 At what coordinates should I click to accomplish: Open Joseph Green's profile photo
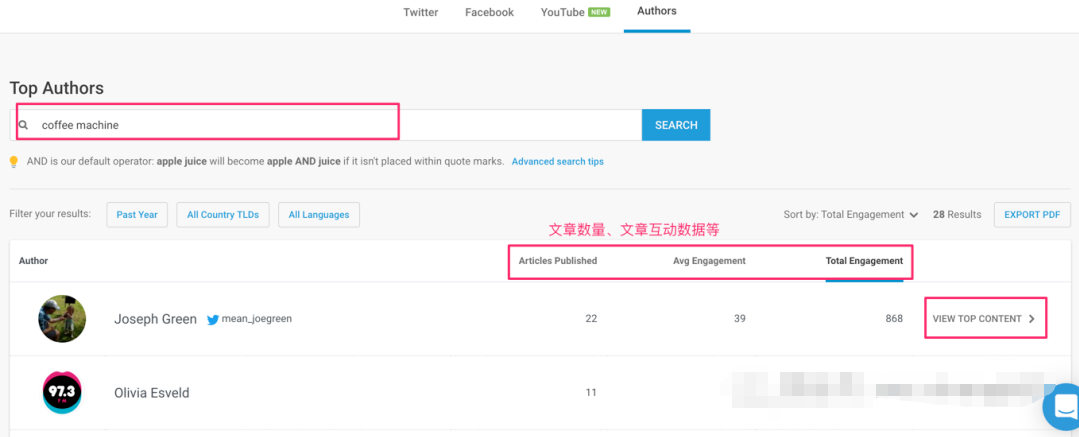coord(62,319)
